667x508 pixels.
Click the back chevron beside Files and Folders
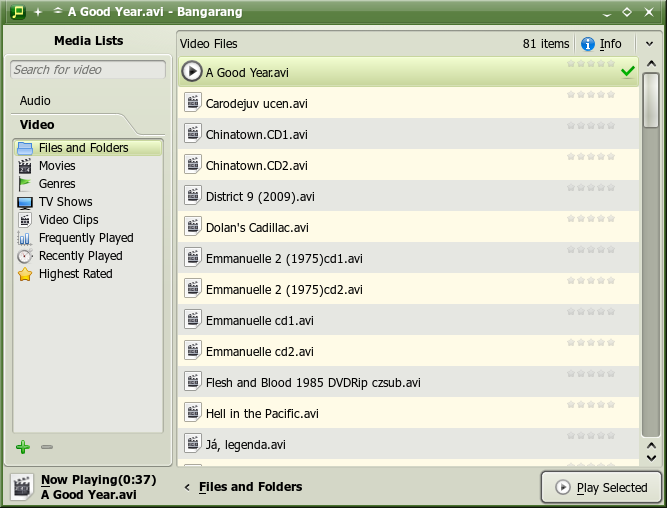pyautogui.click(x=187, y=487)
